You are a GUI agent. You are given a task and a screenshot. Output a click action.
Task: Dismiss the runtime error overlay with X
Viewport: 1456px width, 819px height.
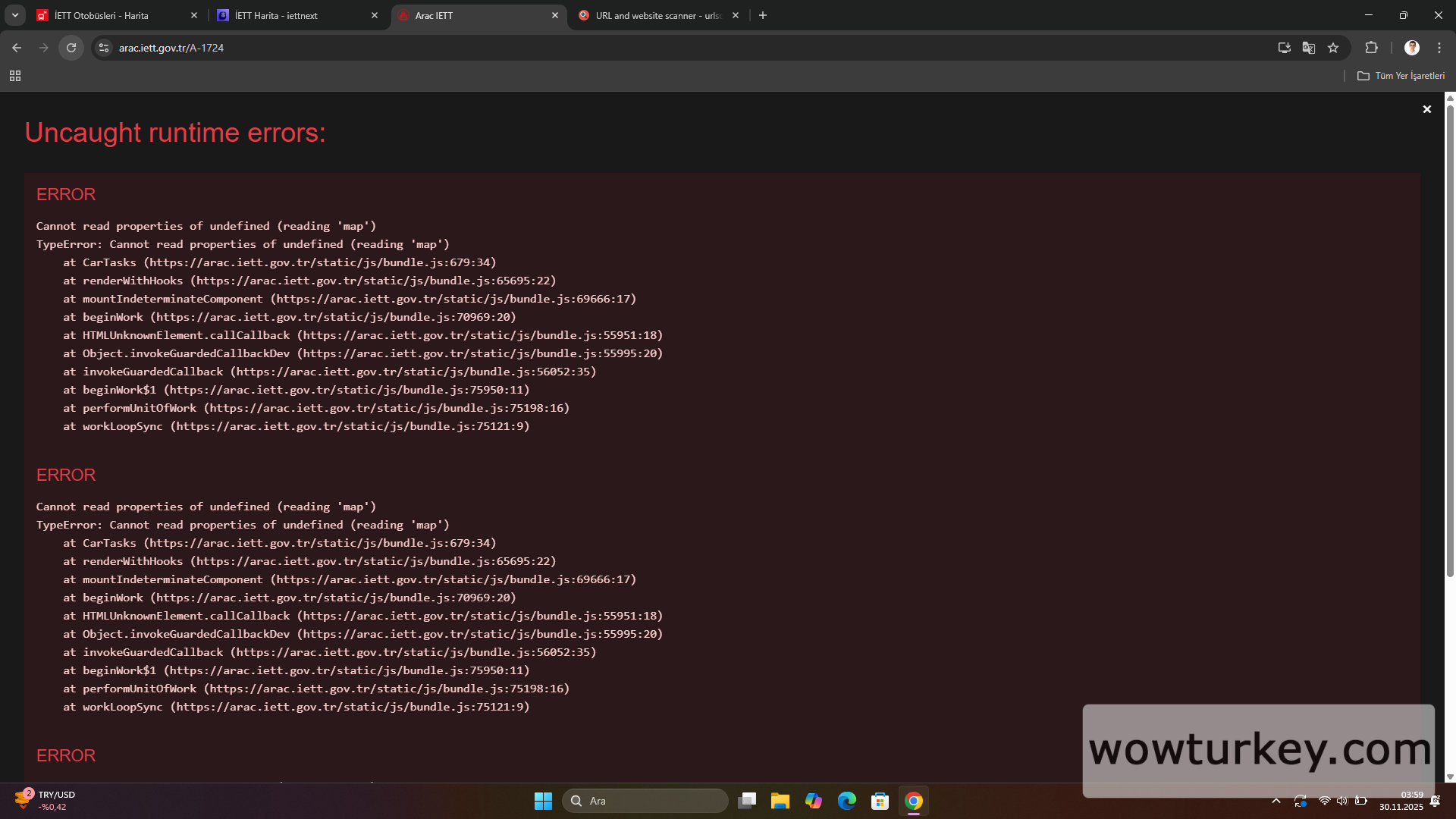(1426, 109)
